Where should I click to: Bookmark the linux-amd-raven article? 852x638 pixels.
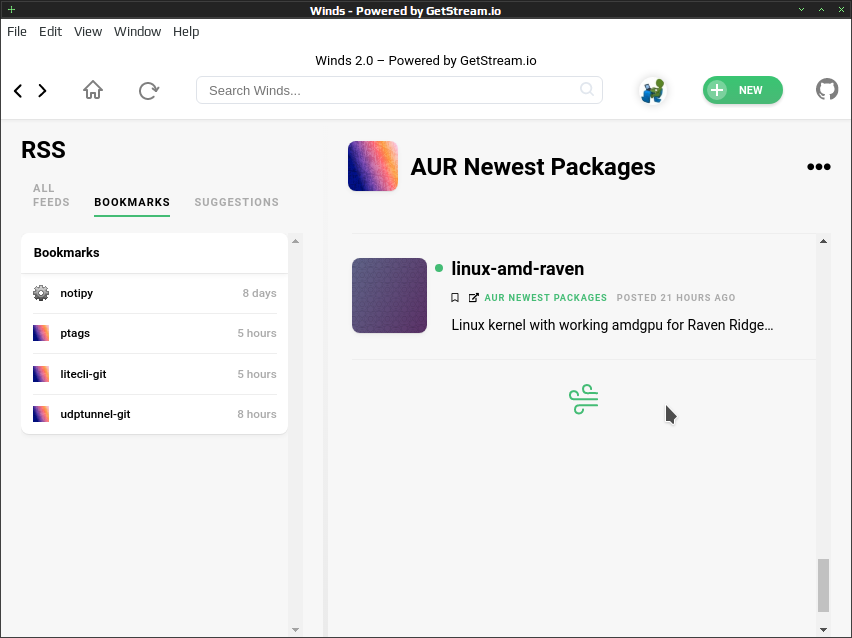455,298
